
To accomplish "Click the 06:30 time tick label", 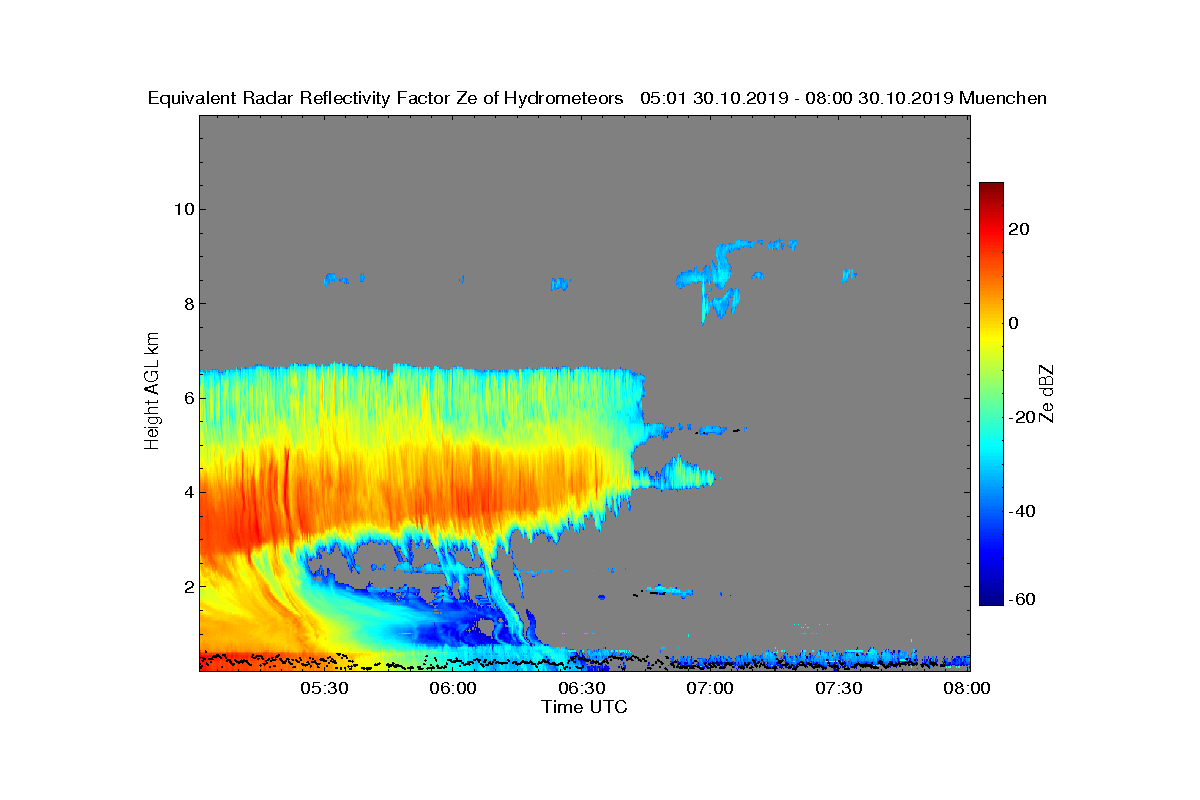I will pyautogui.click(x=582, y=690).
